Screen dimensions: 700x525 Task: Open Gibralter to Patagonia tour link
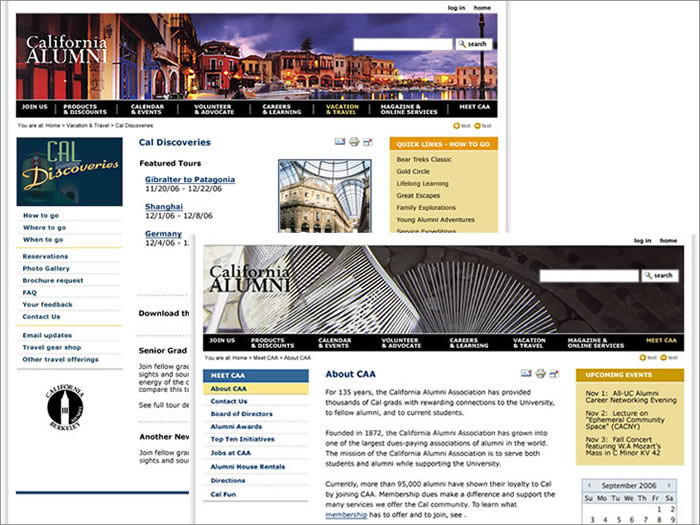point(190,179)
